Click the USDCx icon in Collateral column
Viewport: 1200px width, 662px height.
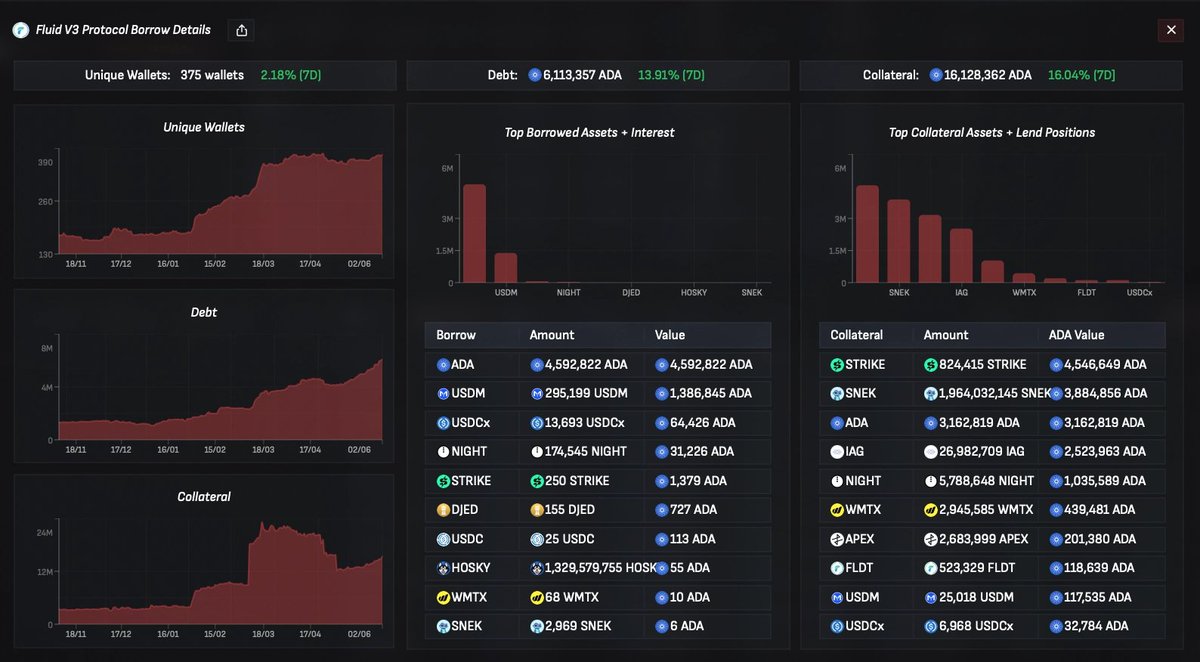click(x=837, y=626)
